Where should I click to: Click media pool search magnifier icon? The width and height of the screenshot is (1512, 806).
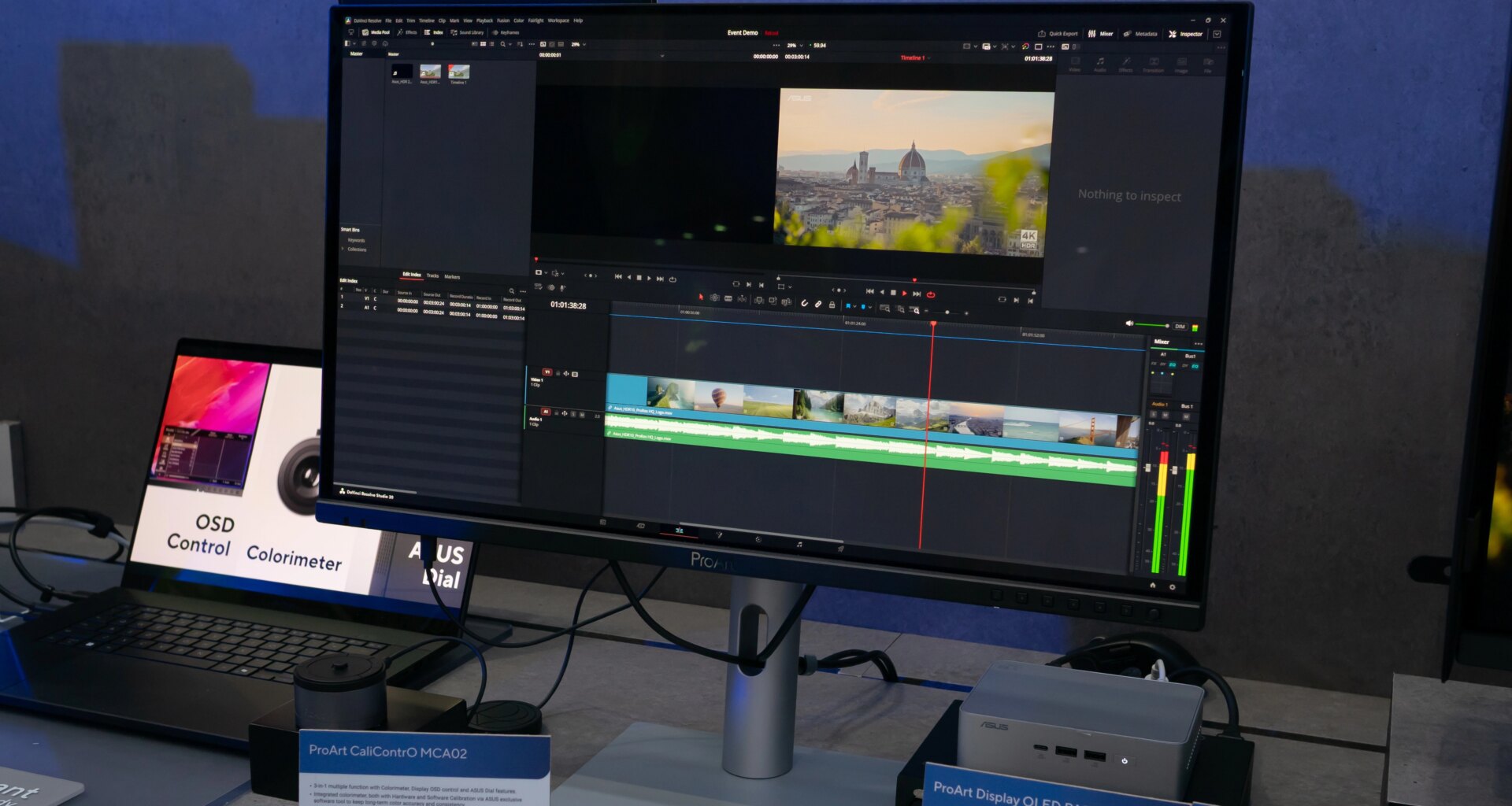click(x=502, y=43)
